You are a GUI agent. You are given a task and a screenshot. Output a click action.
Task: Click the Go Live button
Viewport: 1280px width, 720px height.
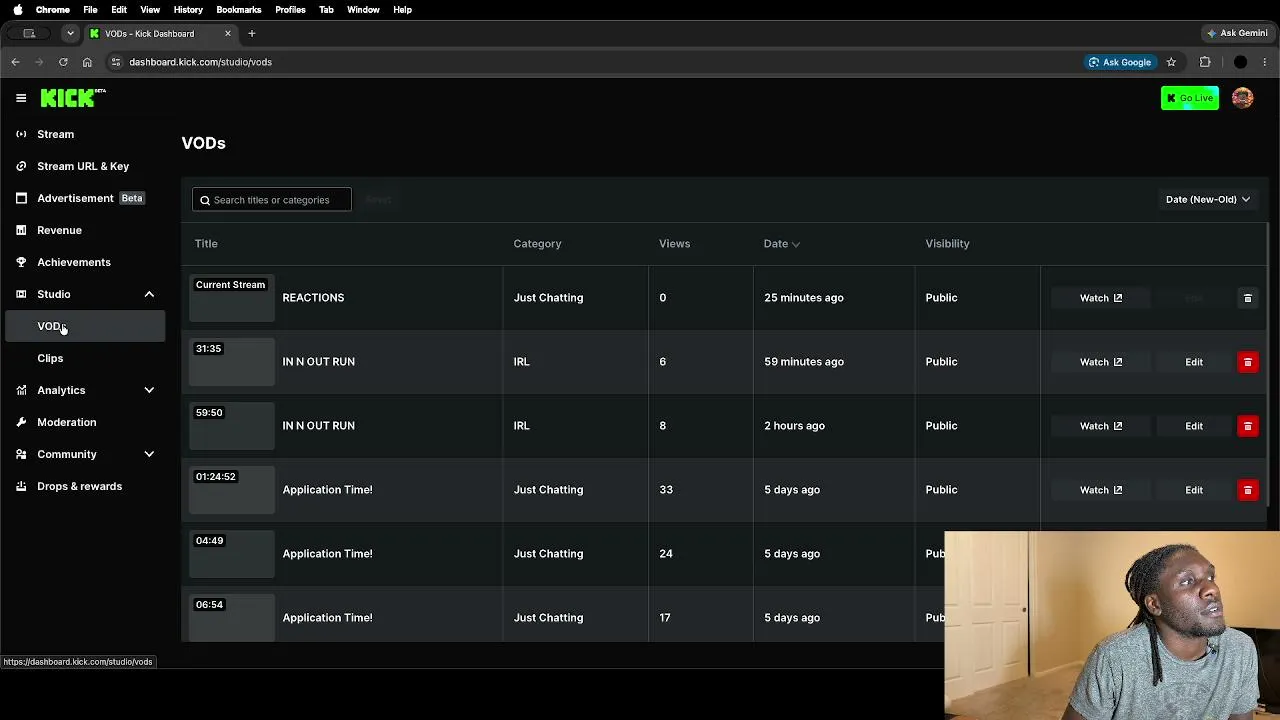(1190, 98)
